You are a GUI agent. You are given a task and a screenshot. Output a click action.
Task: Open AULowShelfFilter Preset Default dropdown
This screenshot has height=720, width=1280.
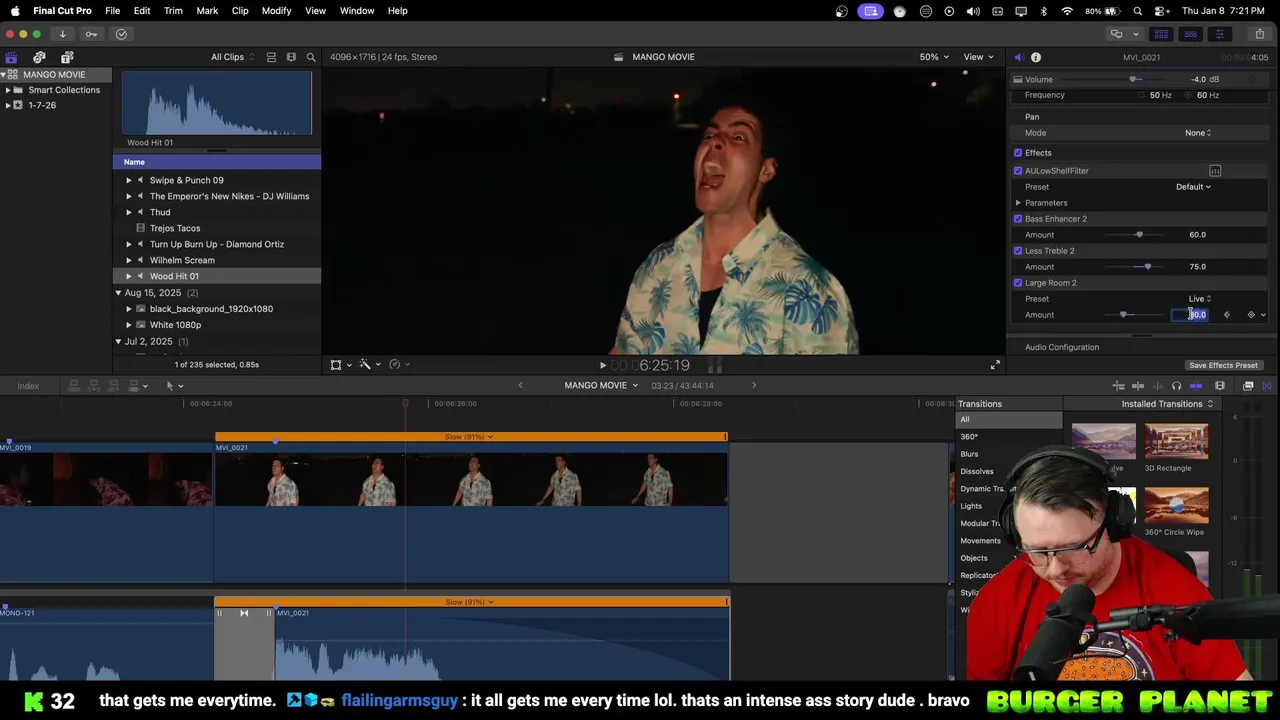pyautogui.click(x=1193, y=187)
